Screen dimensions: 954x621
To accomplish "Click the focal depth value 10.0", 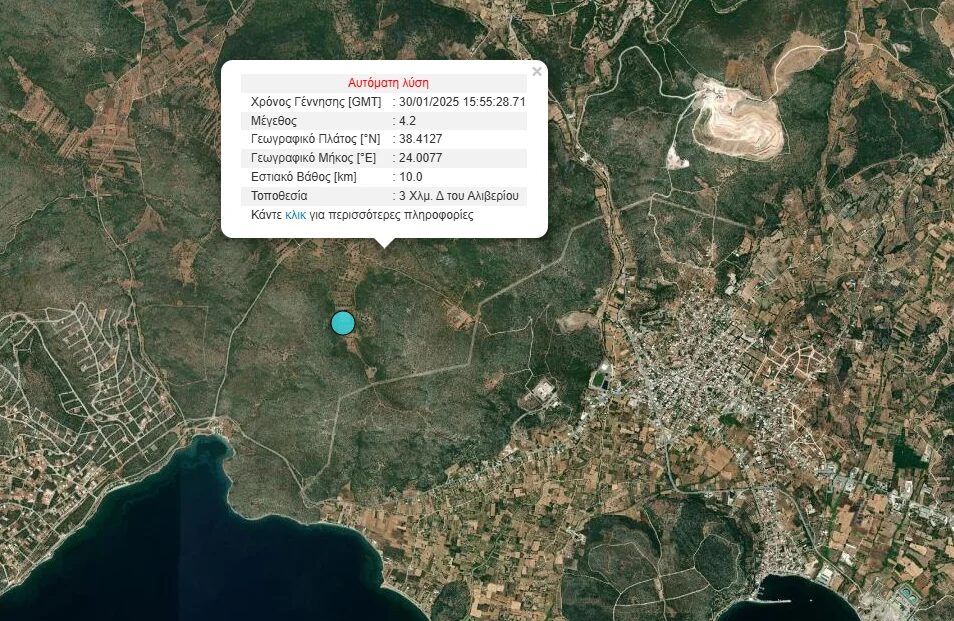I will point(410,177).
